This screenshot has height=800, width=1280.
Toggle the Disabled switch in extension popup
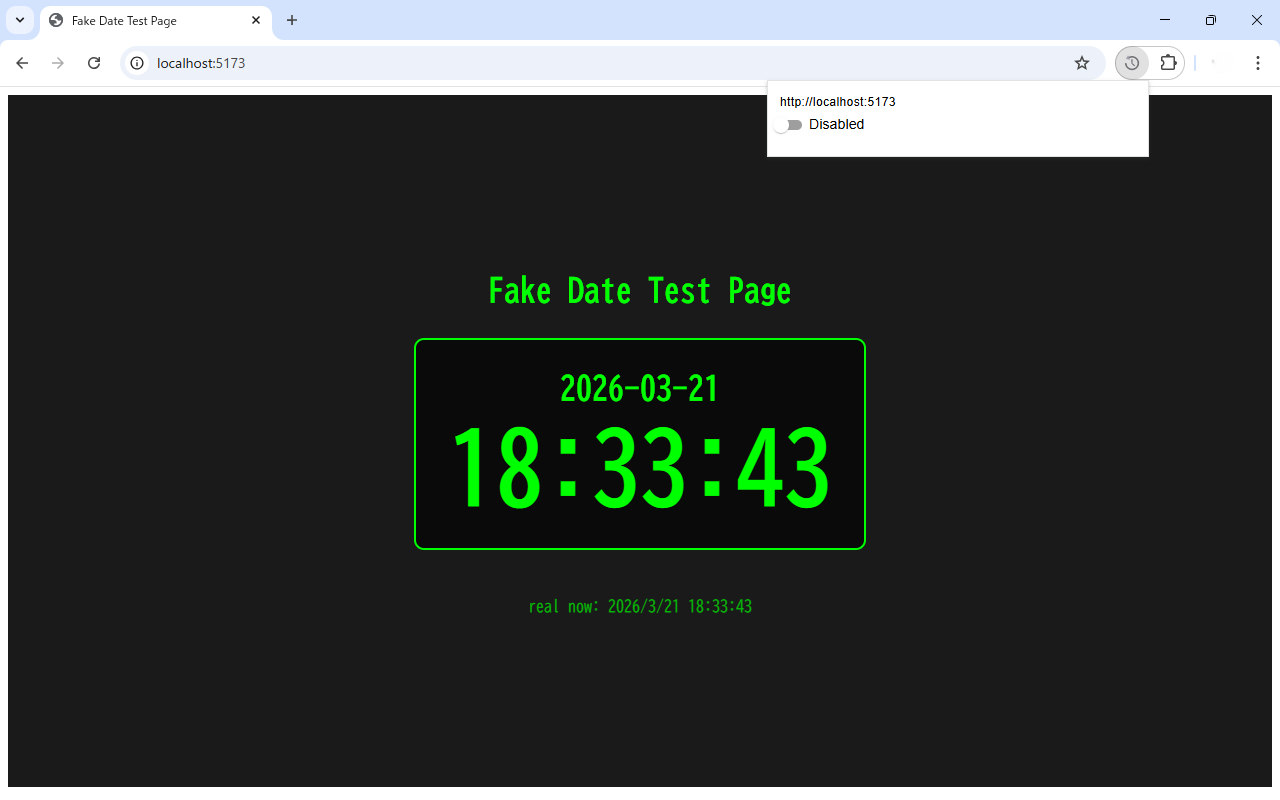789,125
